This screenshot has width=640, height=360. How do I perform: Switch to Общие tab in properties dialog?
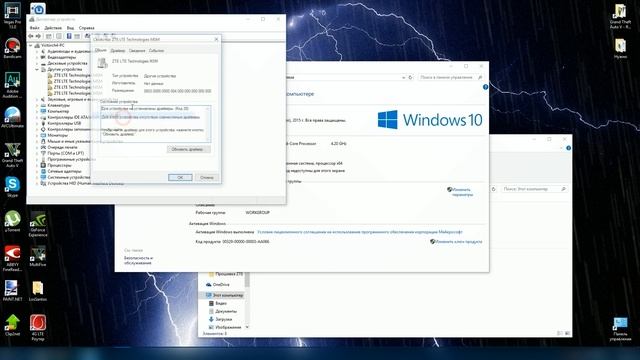100,50
